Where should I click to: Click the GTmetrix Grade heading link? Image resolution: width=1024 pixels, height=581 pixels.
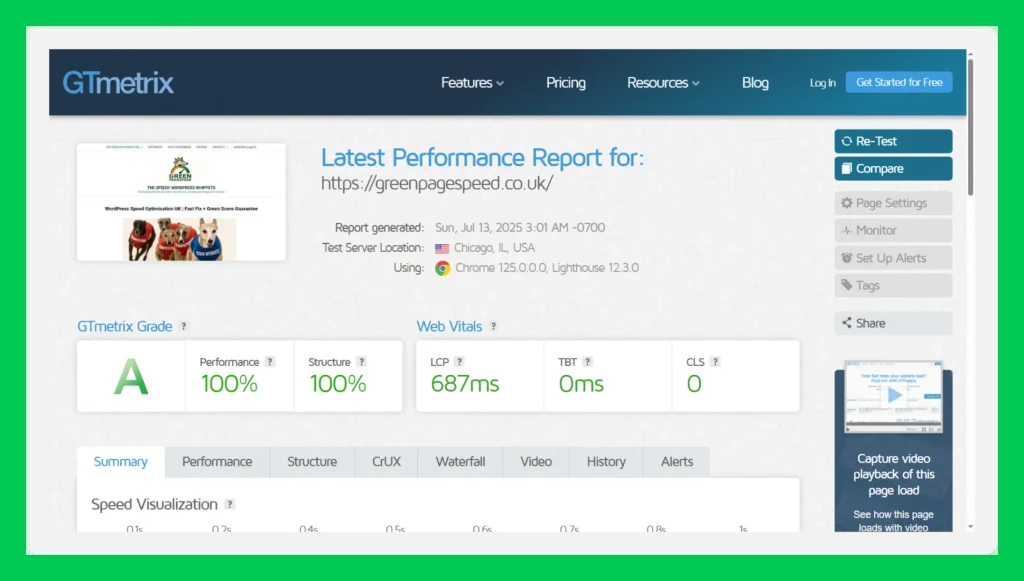(x=125, y=326)
